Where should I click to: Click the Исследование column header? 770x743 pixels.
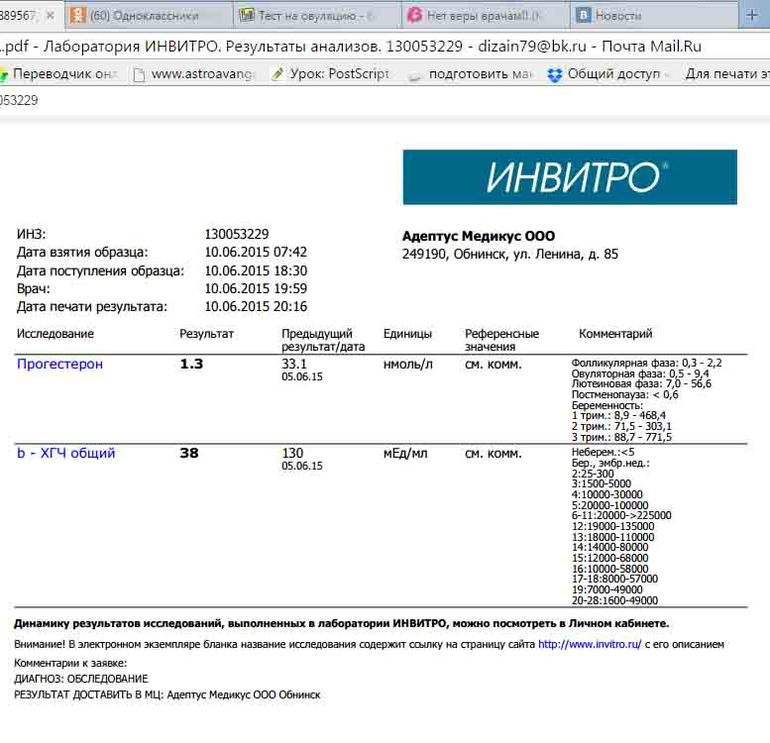pyautogui.click(x=55, y=333)
